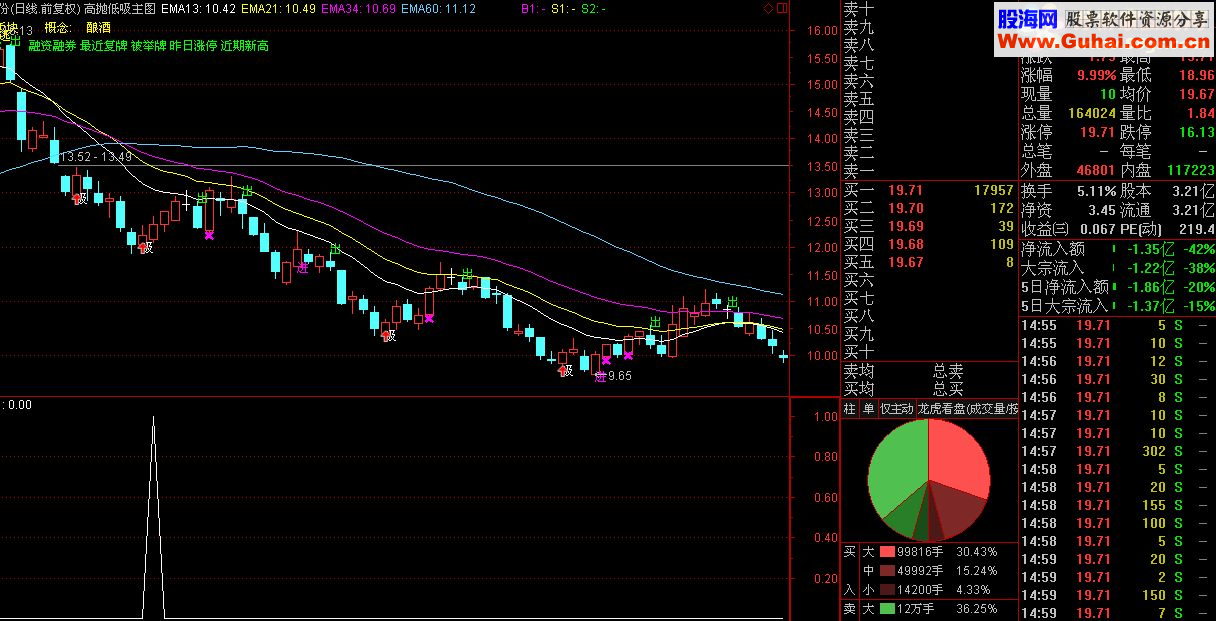This screenshot has width=1216, height=621.
Task: Click the 14:57 trade with volume 302
Action: tap(1118, 451)
